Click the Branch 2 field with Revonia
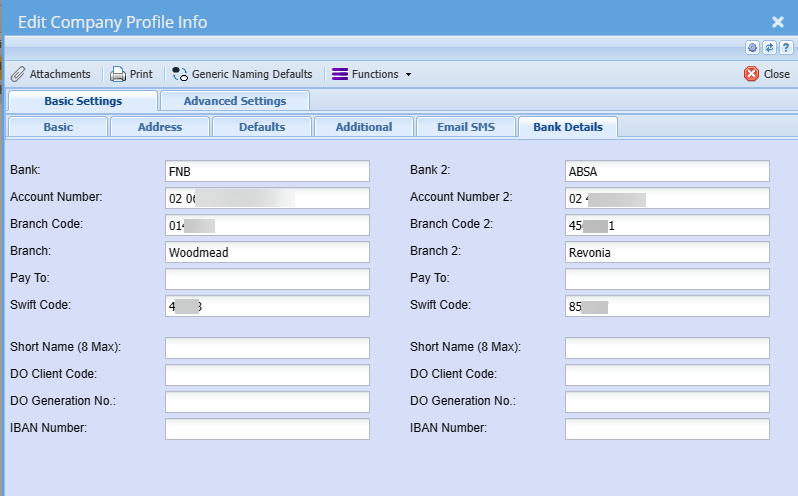This screenshot has height=496, width=798. coord(667,253)
